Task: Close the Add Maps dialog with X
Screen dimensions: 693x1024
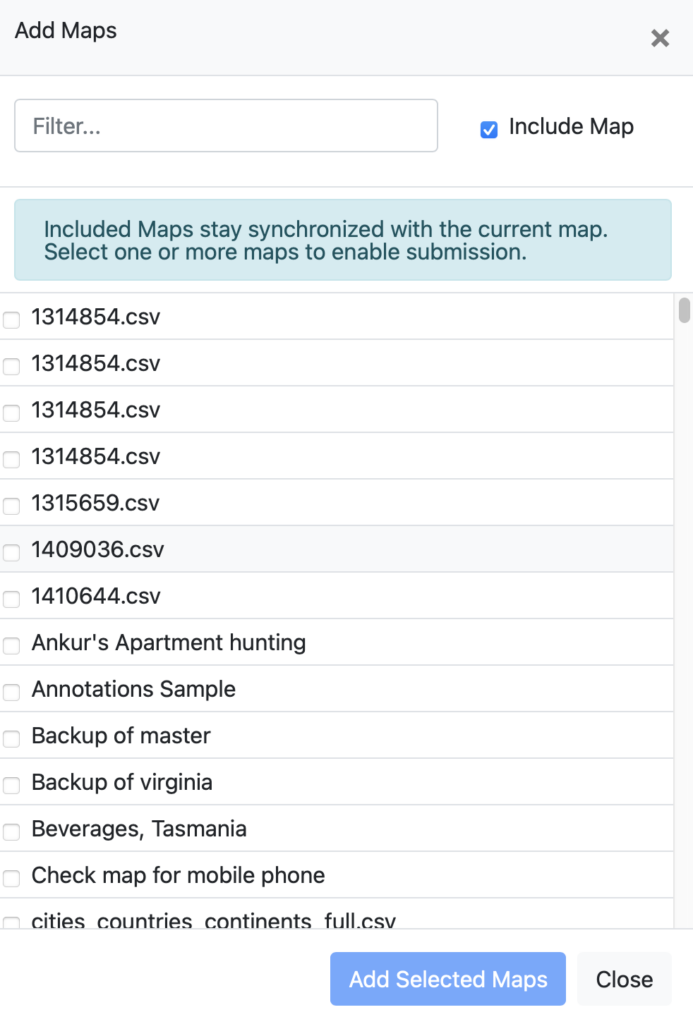Action: click(660, 39)
